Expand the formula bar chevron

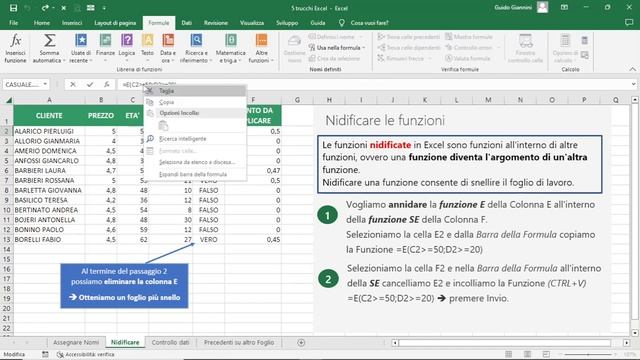click(633, 84)
